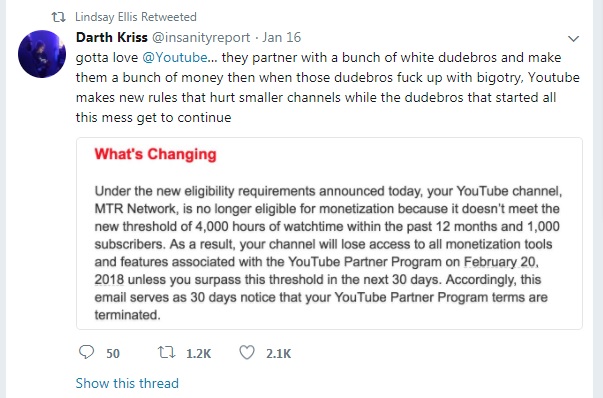Screen dimensions: 603x398
Task: Click the reply speech bubble icon
Action: 86,352
